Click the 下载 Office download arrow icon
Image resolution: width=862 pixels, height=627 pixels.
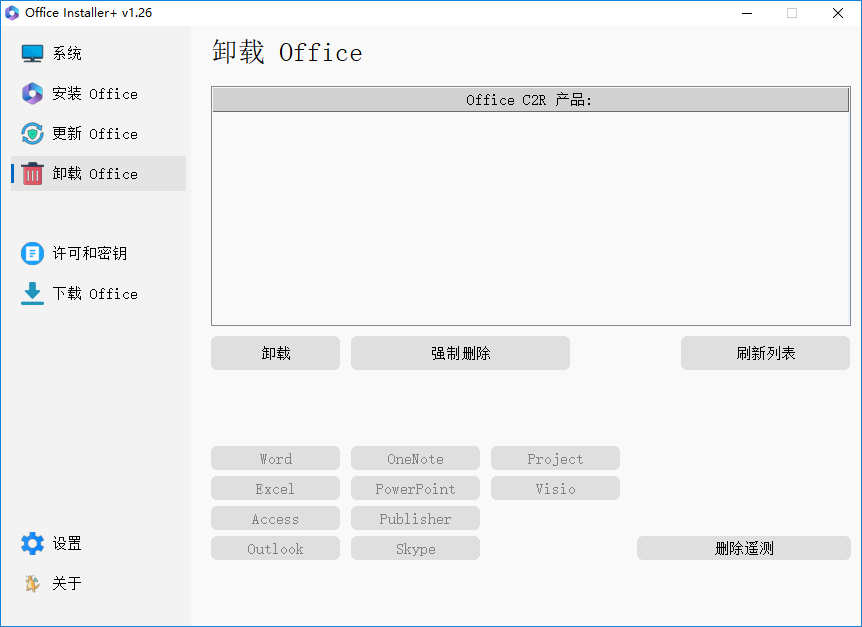(x=31, y=293)
